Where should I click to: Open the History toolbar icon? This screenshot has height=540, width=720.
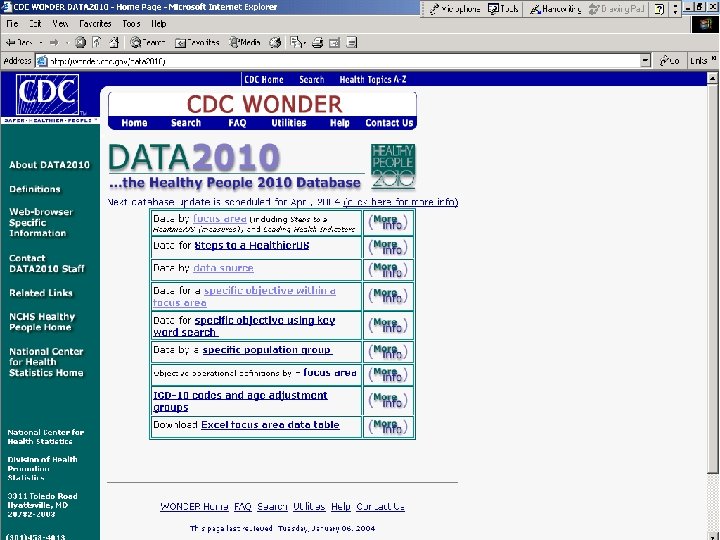tap(275, 43)
